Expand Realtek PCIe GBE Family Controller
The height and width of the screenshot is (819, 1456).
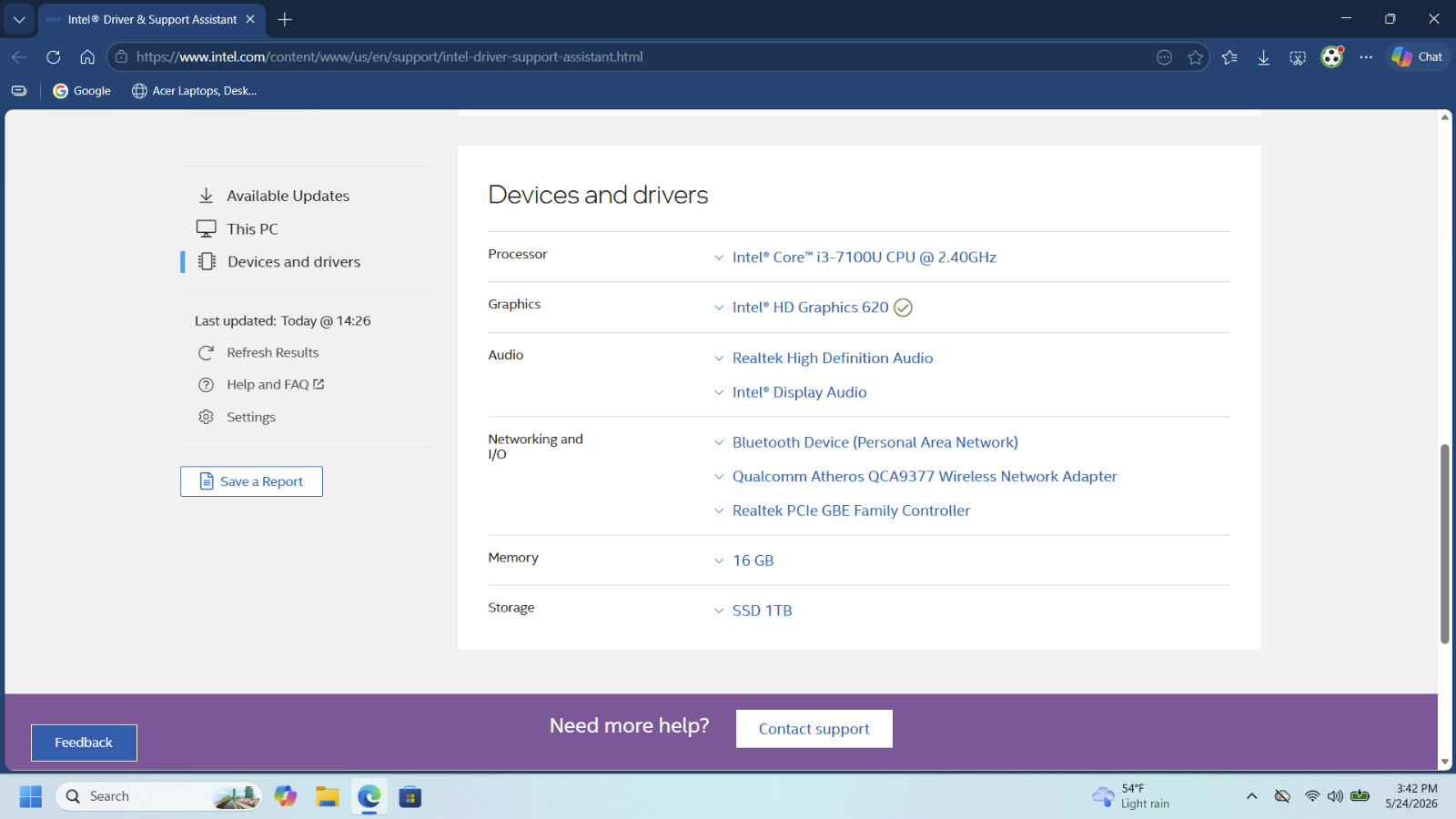point(851,511)
